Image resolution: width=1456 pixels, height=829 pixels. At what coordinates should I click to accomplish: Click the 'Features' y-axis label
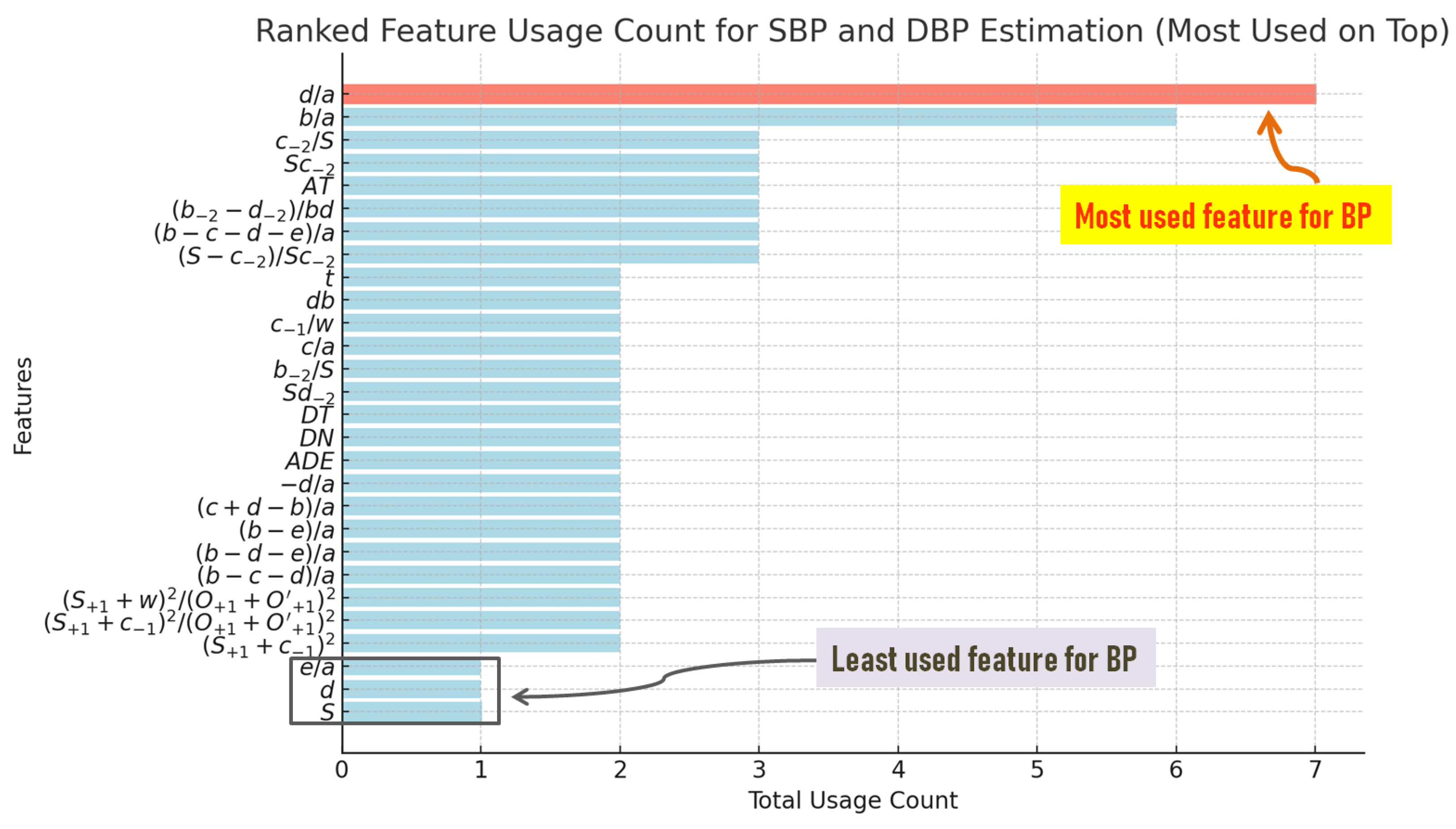23,405
